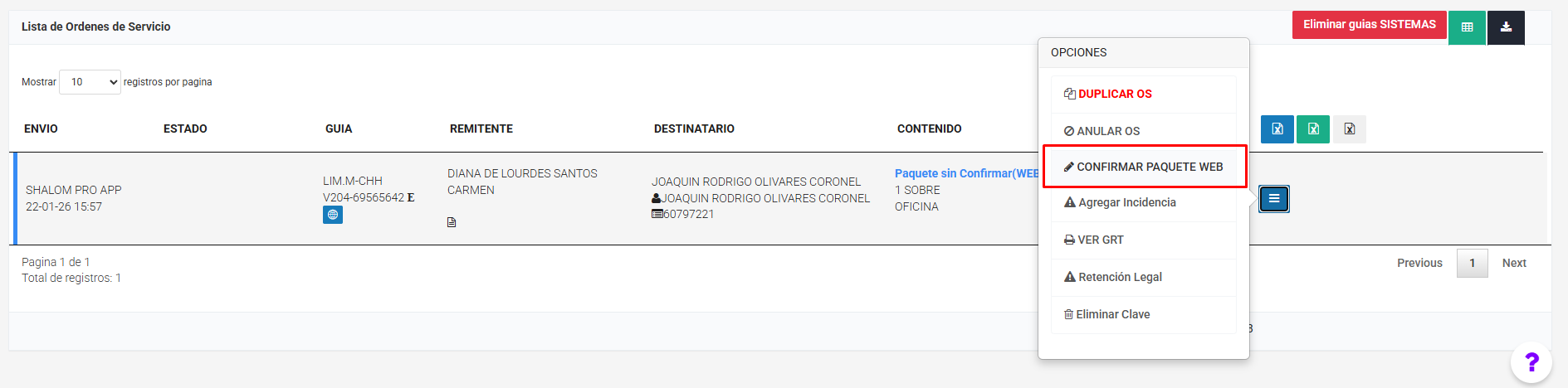Click the gray Excel export icon
Viewport: 1568px width, 388px height.
[x=1350, y=129]
